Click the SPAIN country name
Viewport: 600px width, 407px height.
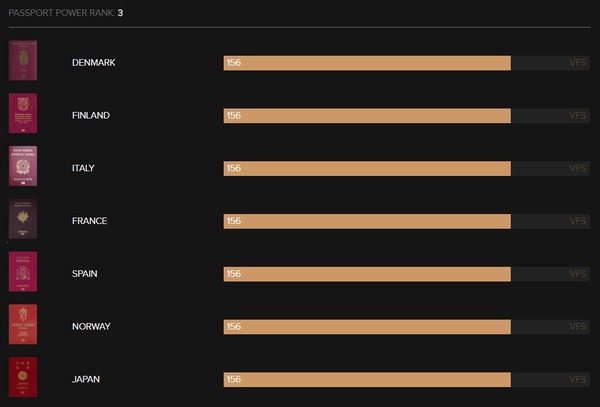tap(85, 274)
